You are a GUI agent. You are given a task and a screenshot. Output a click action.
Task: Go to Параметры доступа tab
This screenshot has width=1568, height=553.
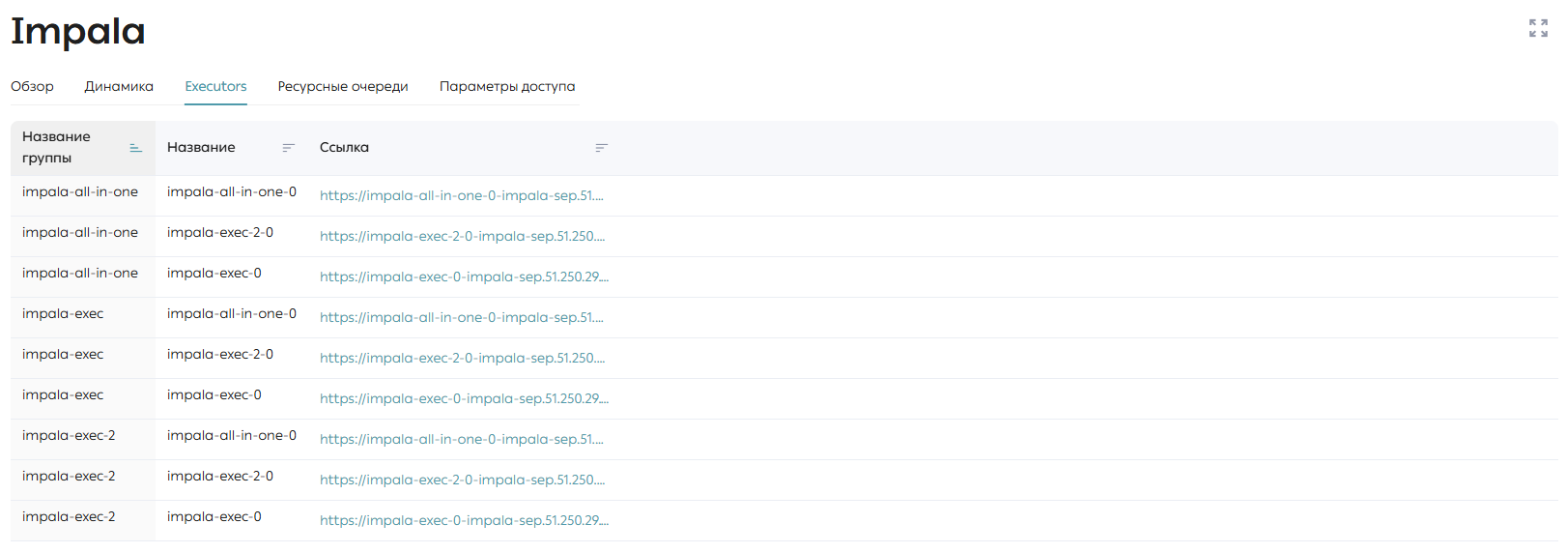pyautogui.click(x=507, y=86)
